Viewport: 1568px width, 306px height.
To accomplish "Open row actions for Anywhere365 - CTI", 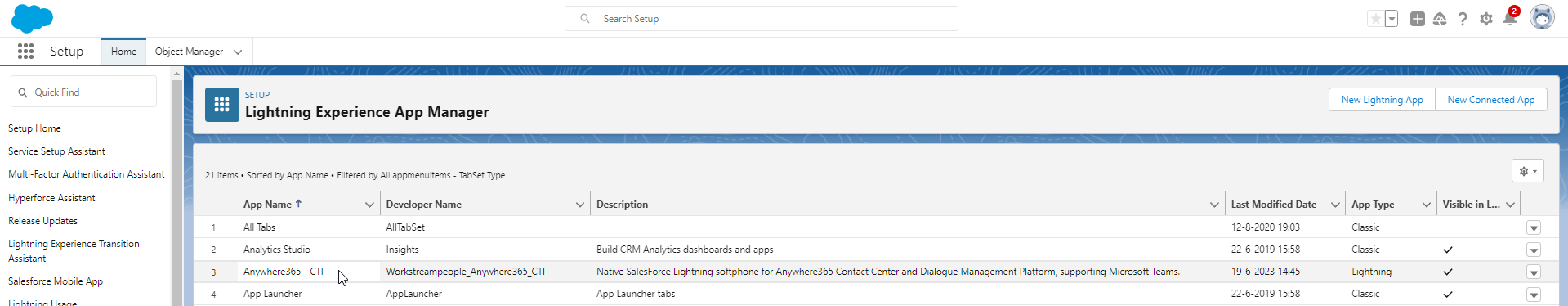I will point(1534,272).
